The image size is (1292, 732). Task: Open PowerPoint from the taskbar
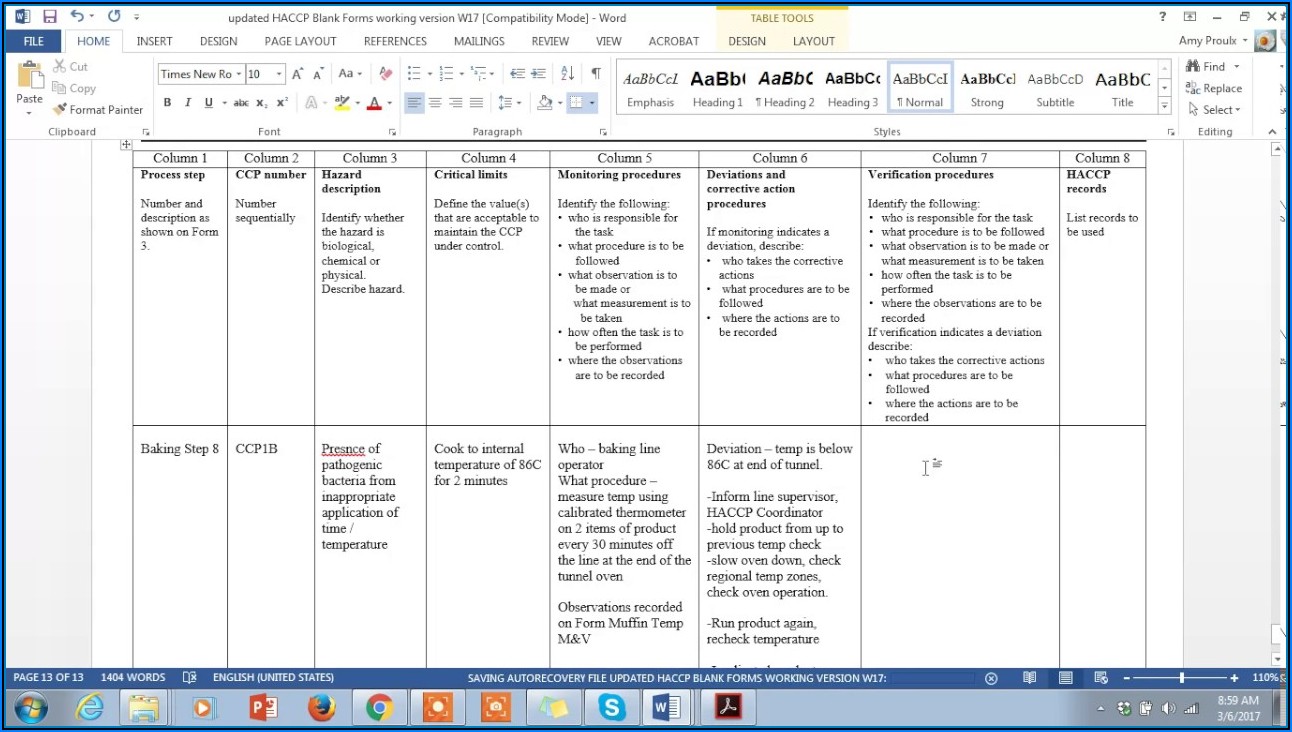point(263,708)
